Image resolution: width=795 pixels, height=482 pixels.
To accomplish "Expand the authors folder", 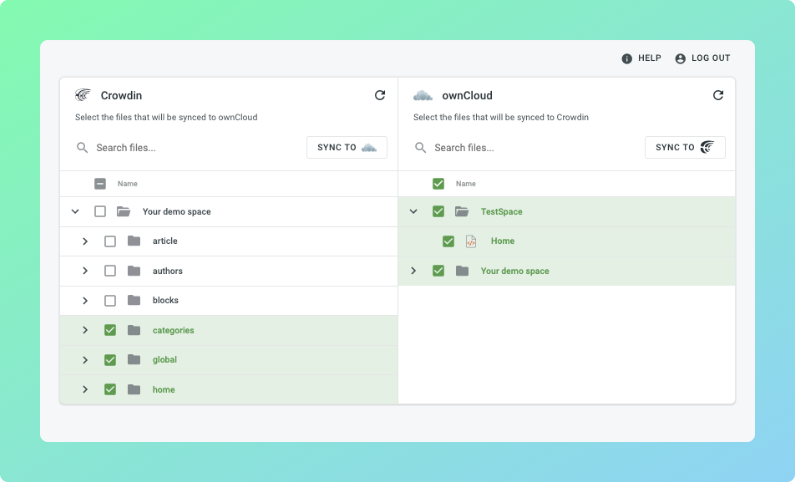I will (x=85, y=271).
